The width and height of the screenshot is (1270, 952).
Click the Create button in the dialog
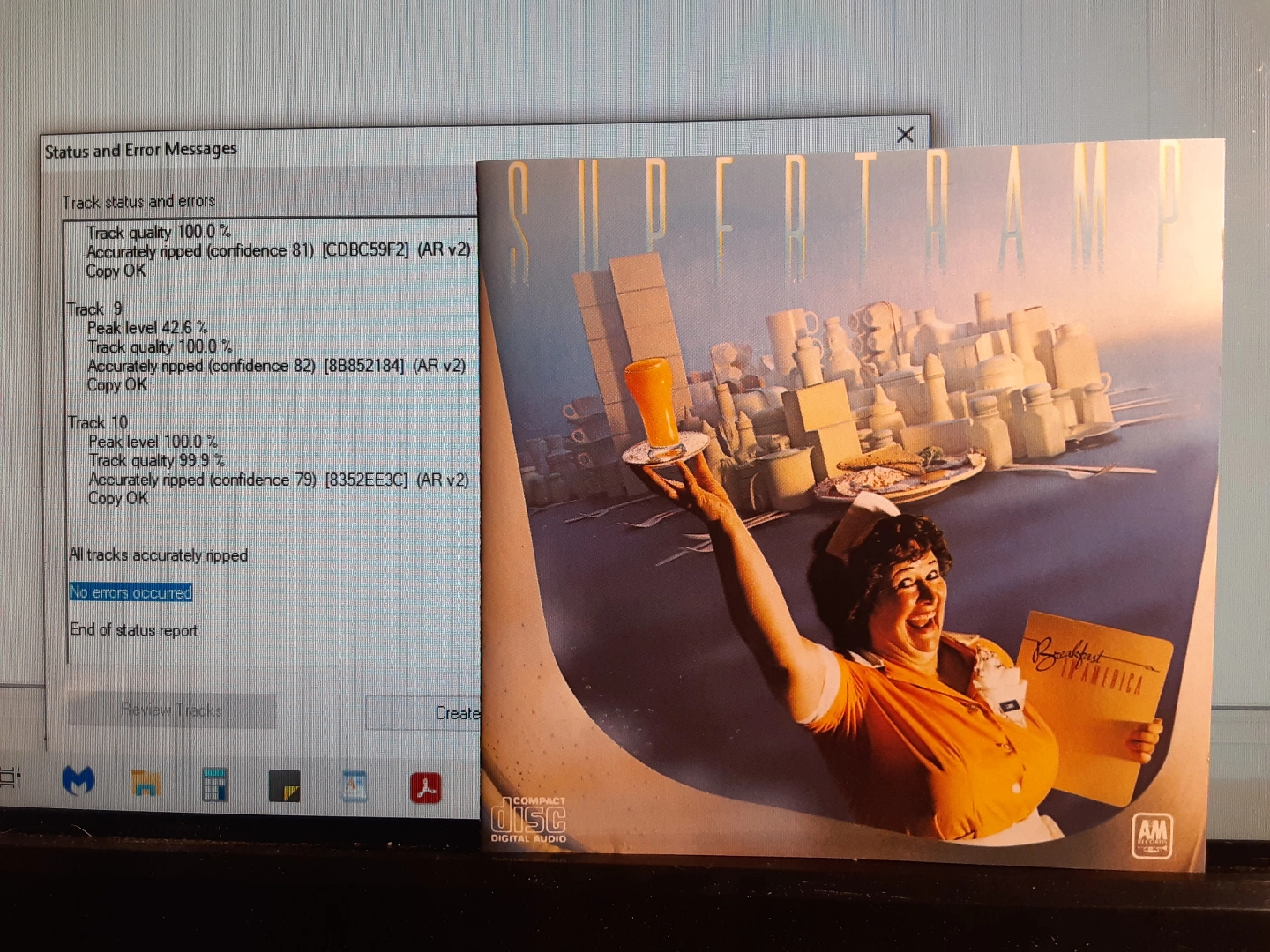tap(423, 712)
